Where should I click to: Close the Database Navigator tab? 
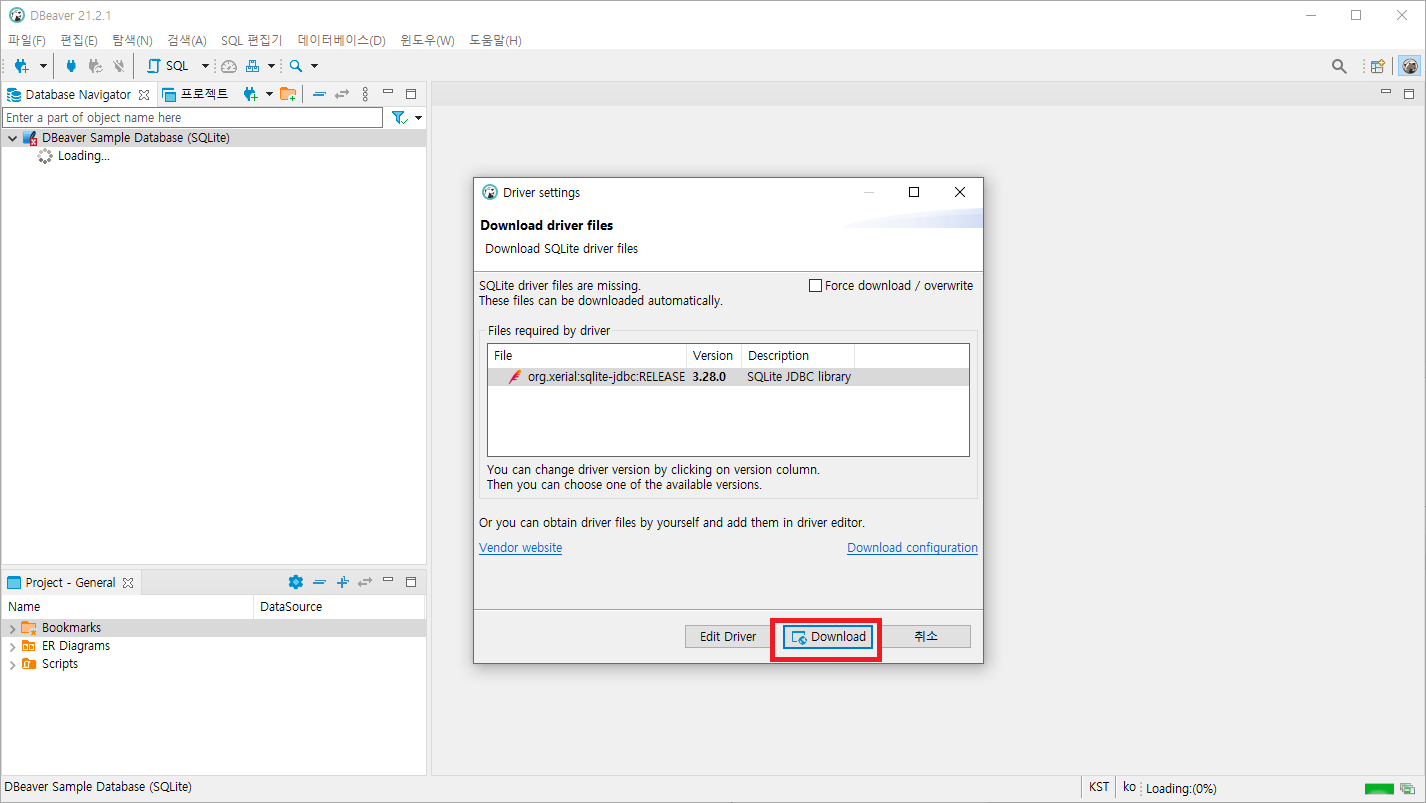coord(144,95)
